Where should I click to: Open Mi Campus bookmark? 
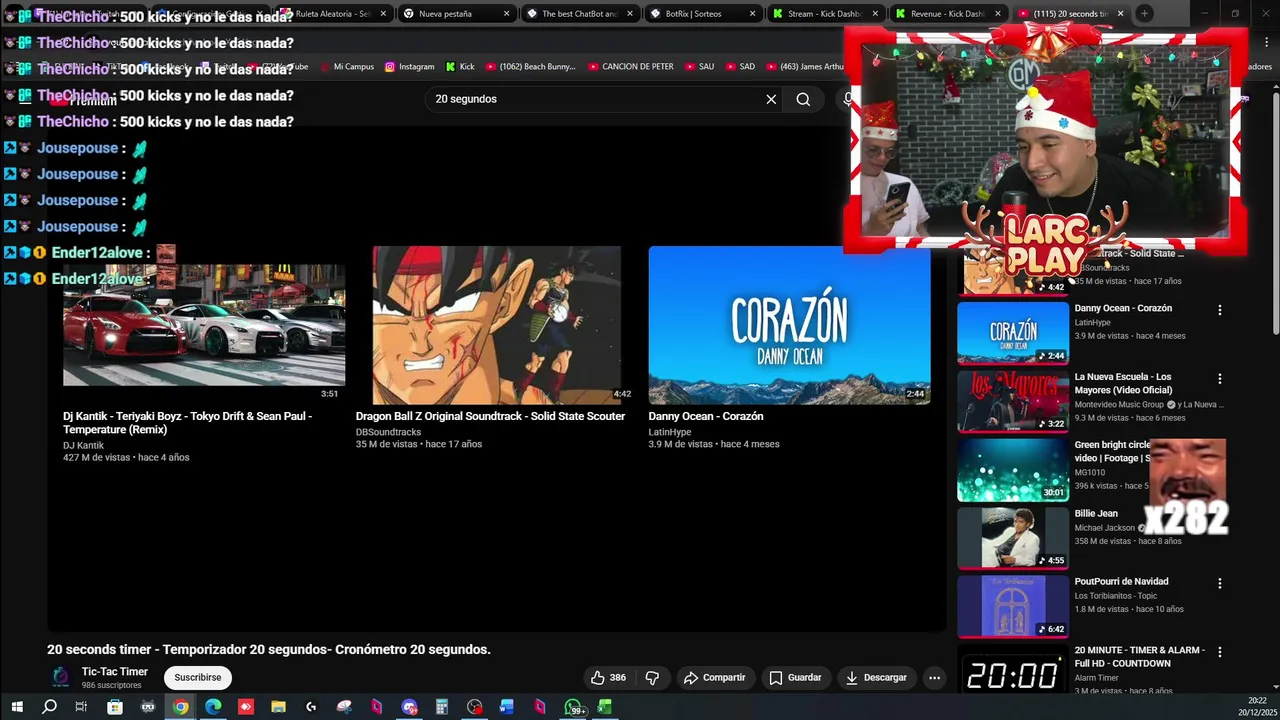click(x=347, y=67)
